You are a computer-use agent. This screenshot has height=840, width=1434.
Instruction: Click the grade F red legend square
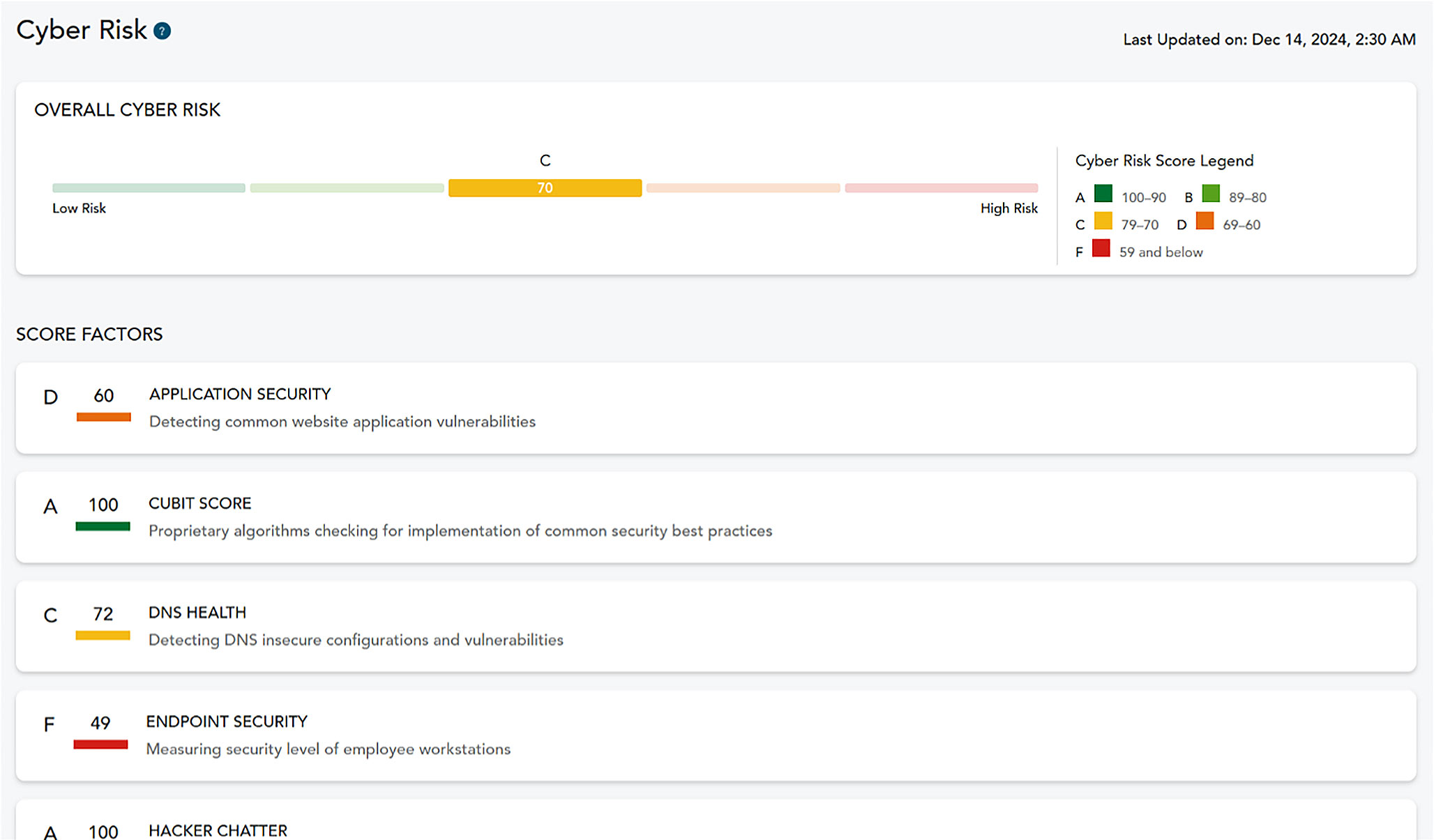click(1101, 249)
